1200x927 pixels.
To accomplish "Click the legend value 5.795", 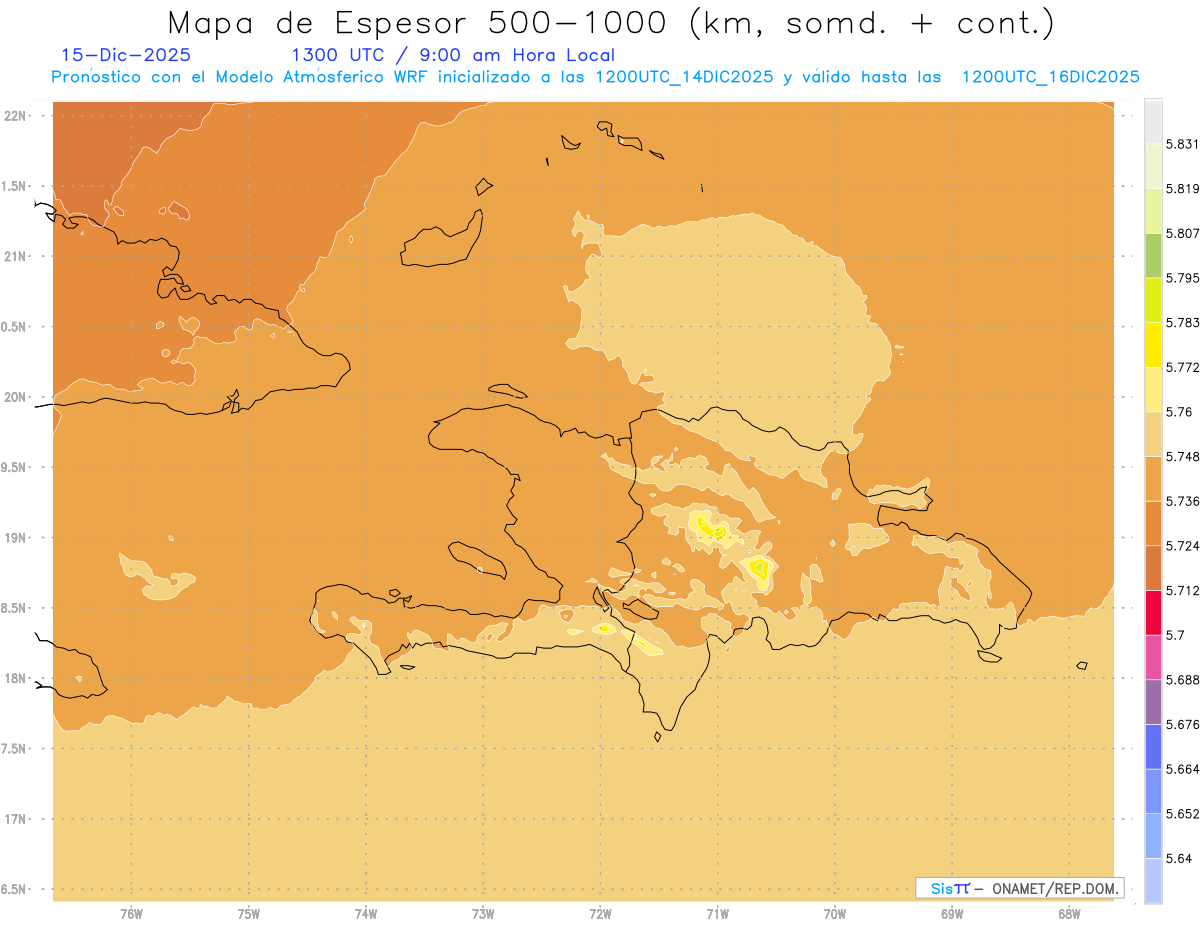I will (x=1182, y=278).
